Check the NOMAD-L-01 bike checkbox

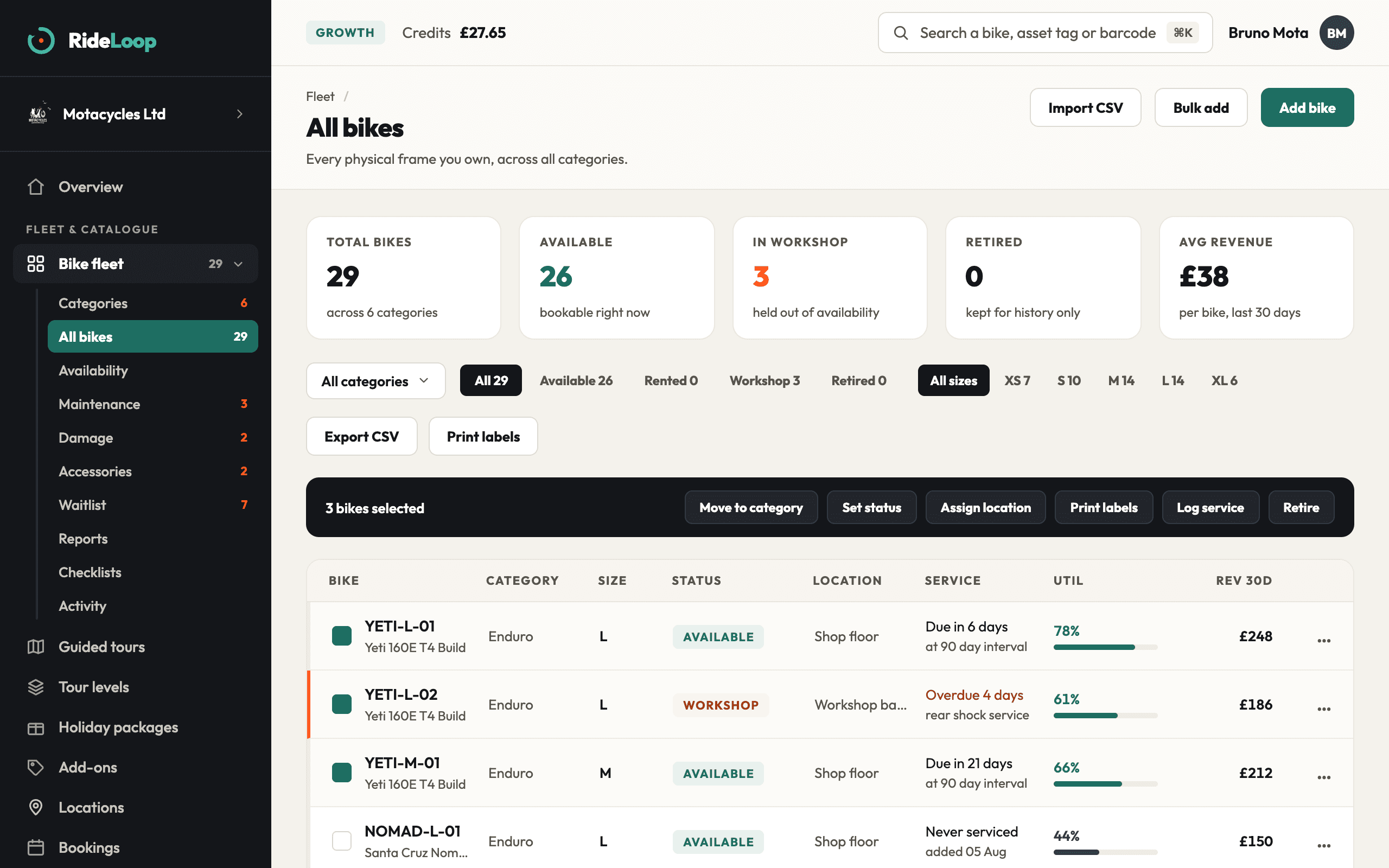(341, 840)
